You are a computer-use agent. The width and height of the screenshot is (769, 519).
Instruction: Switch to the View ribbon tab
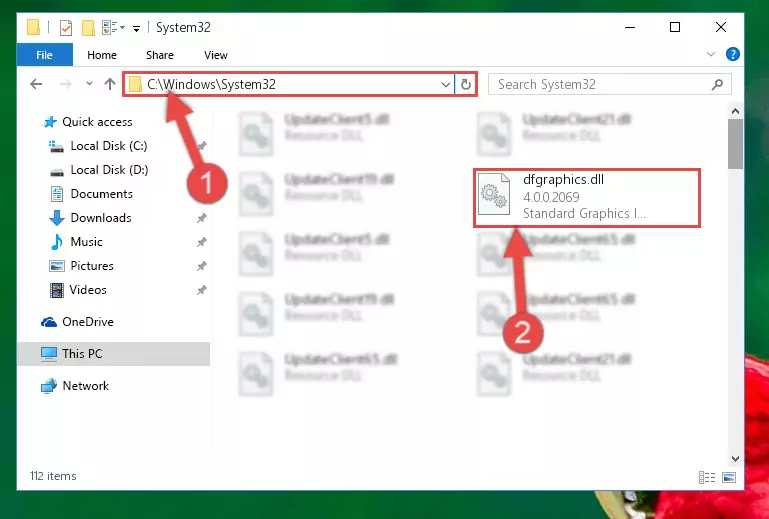tap(216, 55)
